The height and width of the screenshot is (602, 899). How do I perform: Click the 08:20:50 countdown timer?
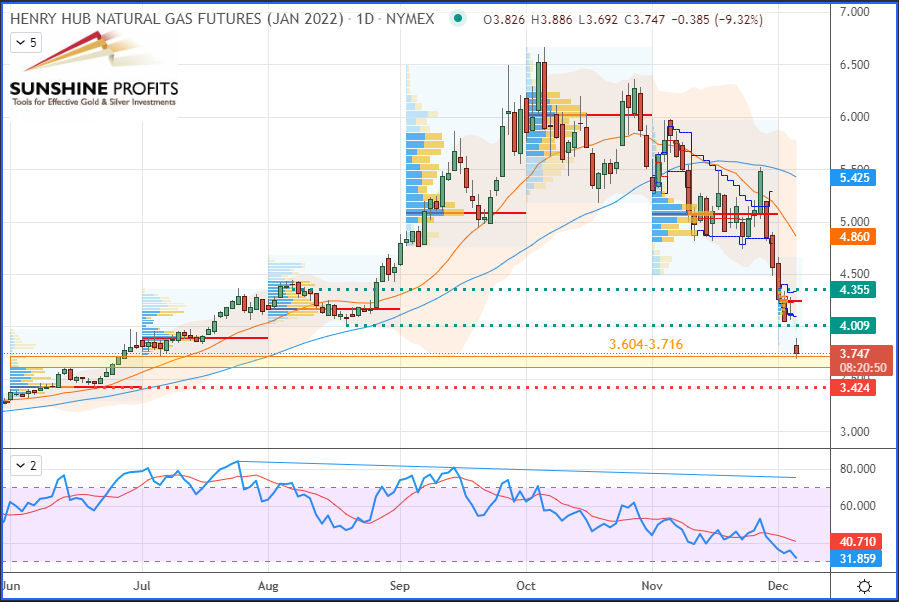pos(862,368)
